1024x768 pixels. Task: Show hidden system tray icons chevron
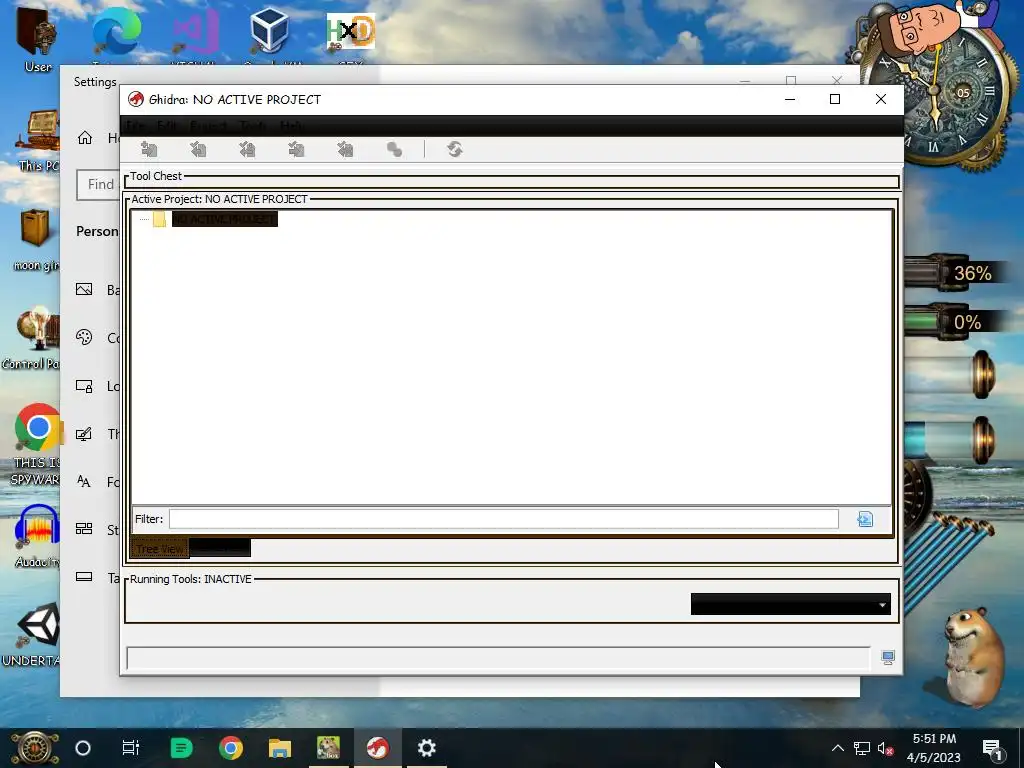point(838,748)
